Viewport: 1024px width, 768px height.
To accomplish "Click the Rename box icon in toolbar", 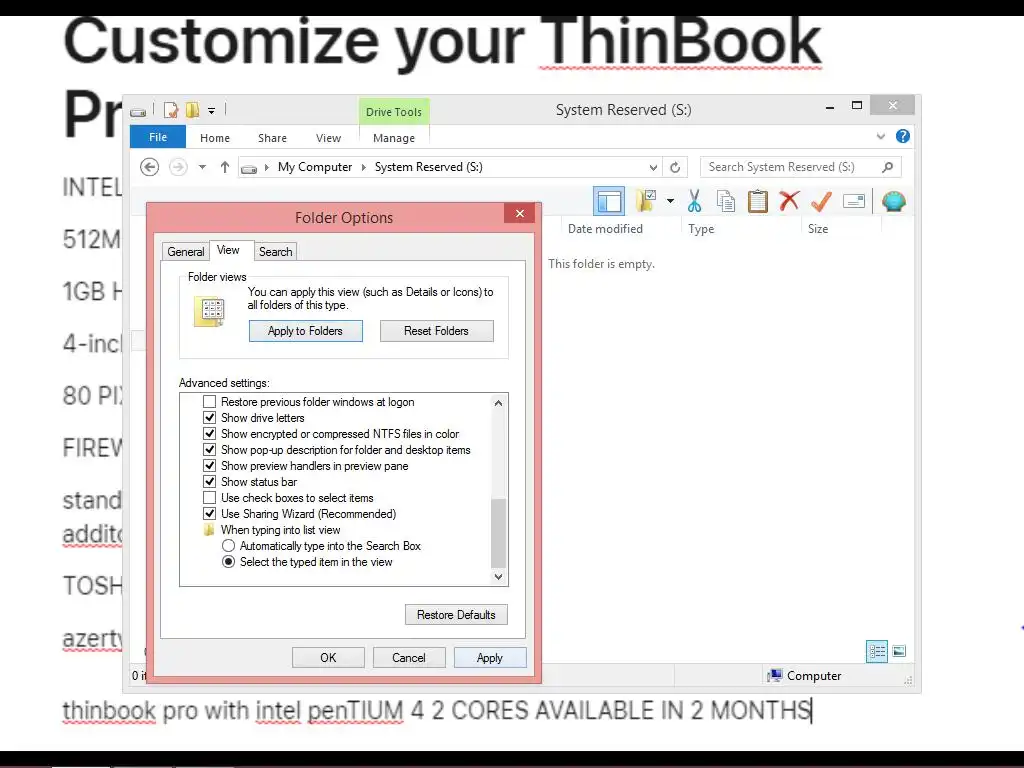I will click(854, 201).
